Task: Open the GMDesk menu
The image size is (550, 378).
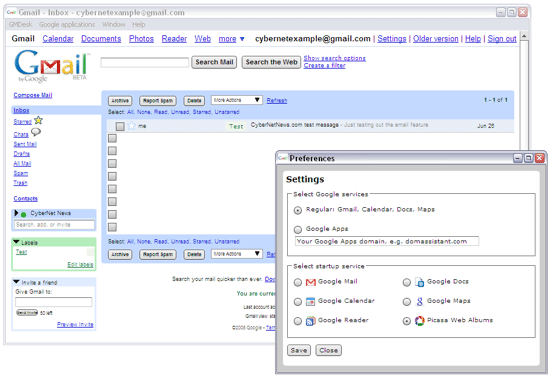Action: coord(20,24)
